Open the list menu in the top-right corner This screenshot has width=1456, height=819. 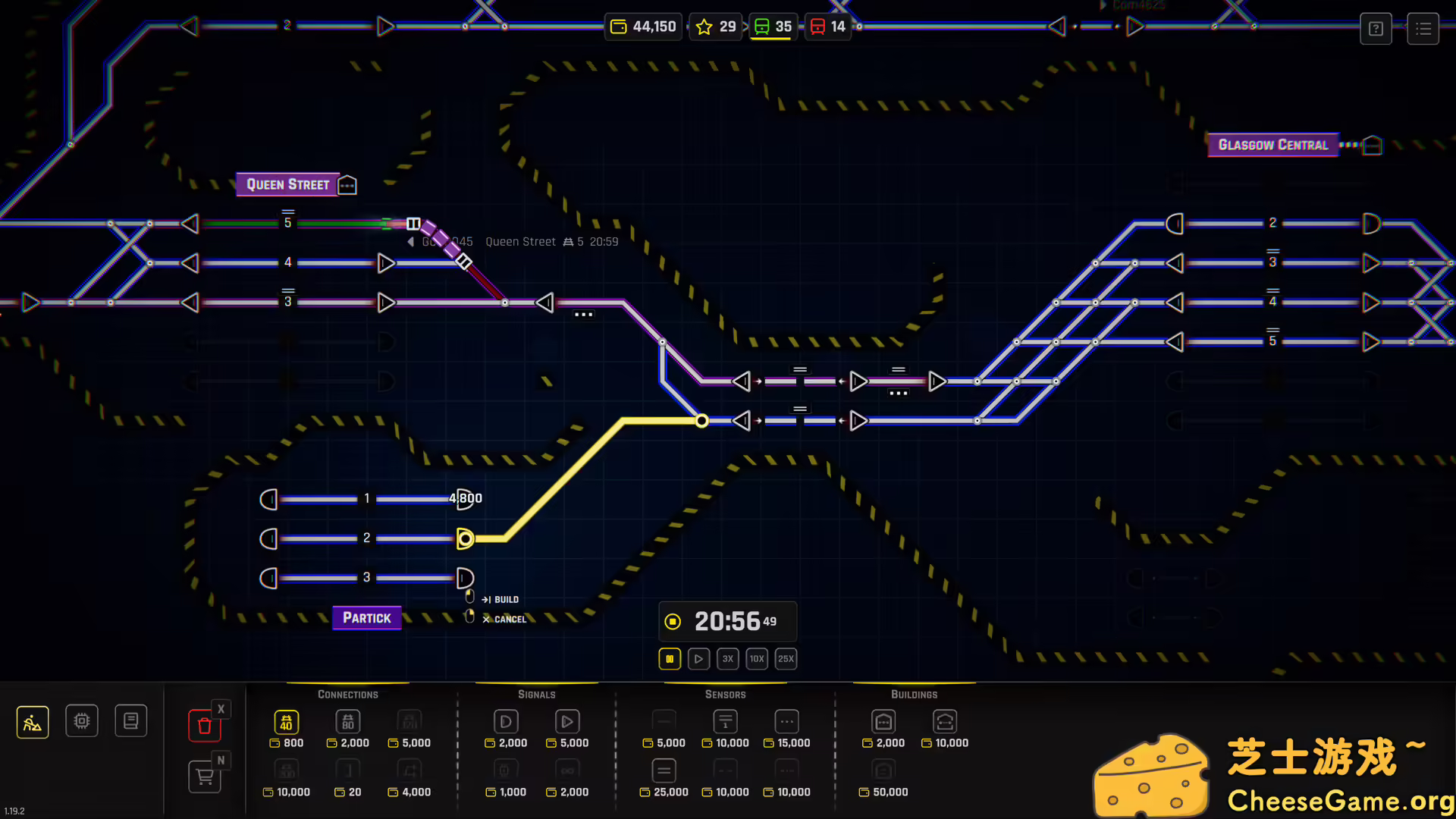click(x=1423, y=28)
